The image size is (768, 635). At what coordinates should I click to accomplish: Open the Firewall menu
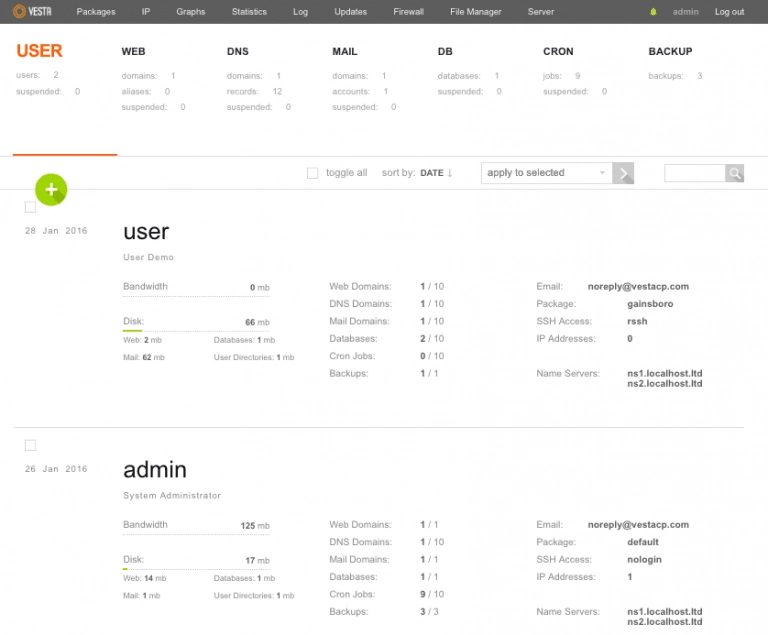coord(408,12)
